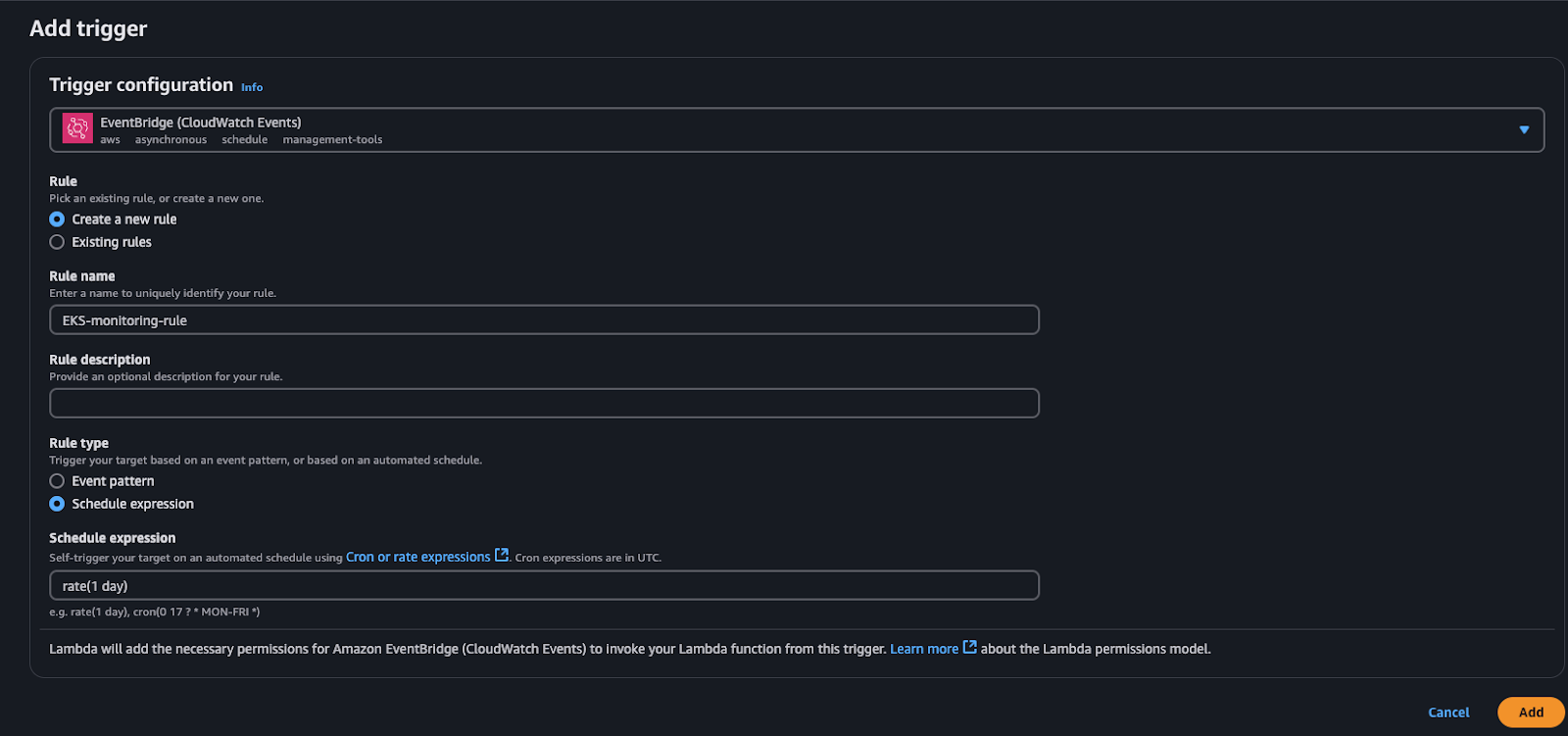Open external link icon after Cron or rate expressions
The height and width of the screenshot is (736, 1568).
click(x=502, y=555)
